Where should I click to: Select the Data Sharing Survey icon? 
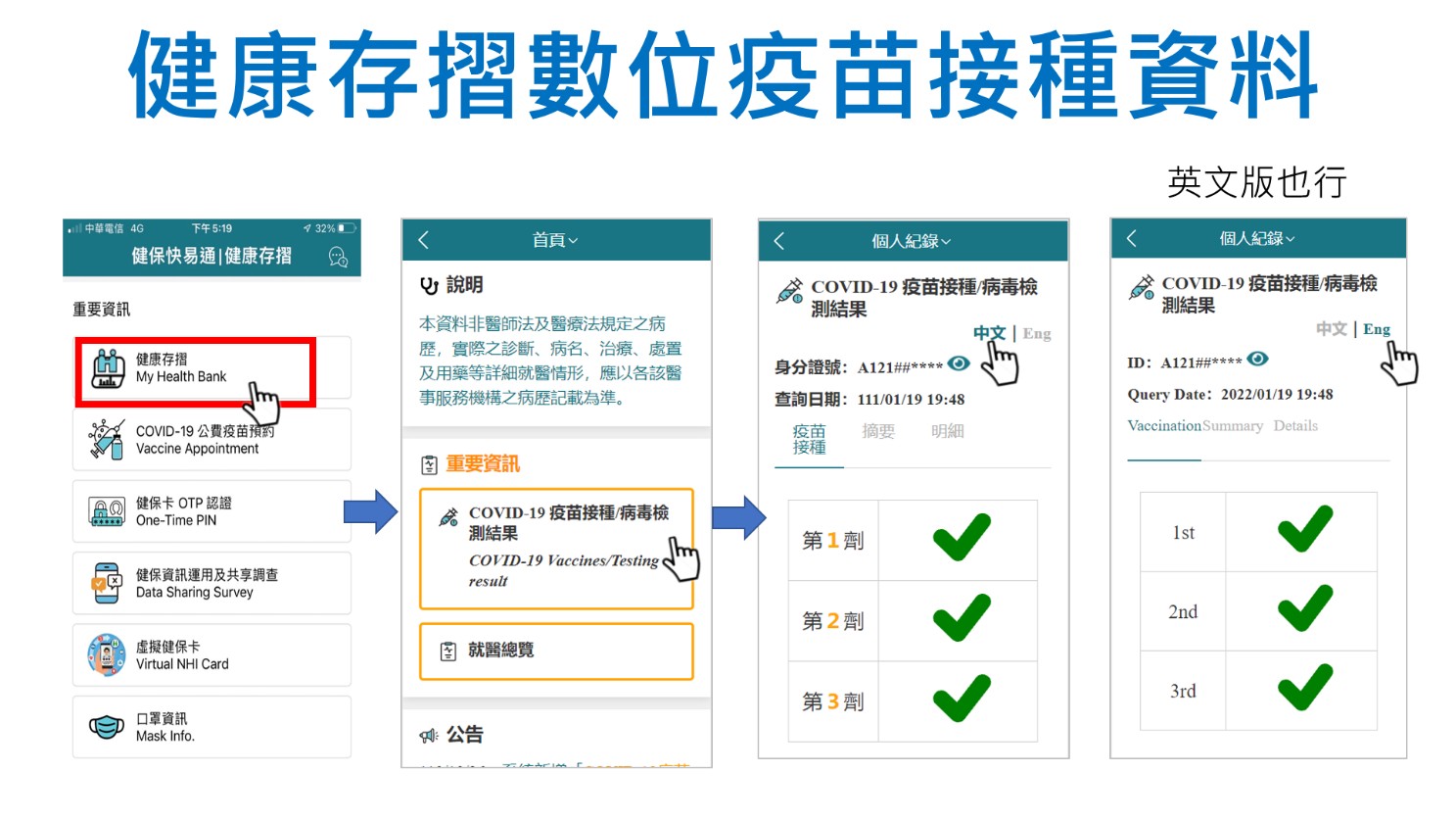(x=106, y=583)
